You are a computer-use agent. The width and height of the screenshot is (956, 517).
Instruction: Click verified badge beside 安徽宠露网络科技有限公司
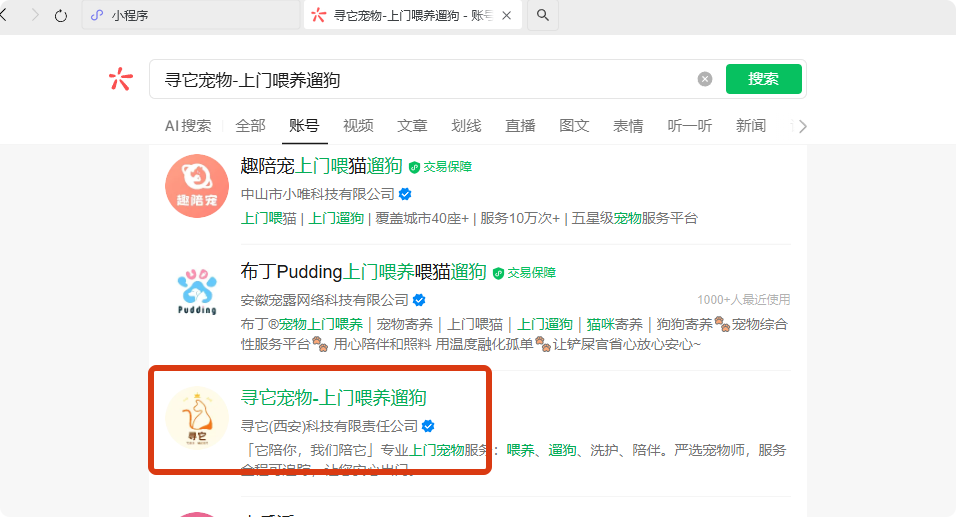[419, 300]
